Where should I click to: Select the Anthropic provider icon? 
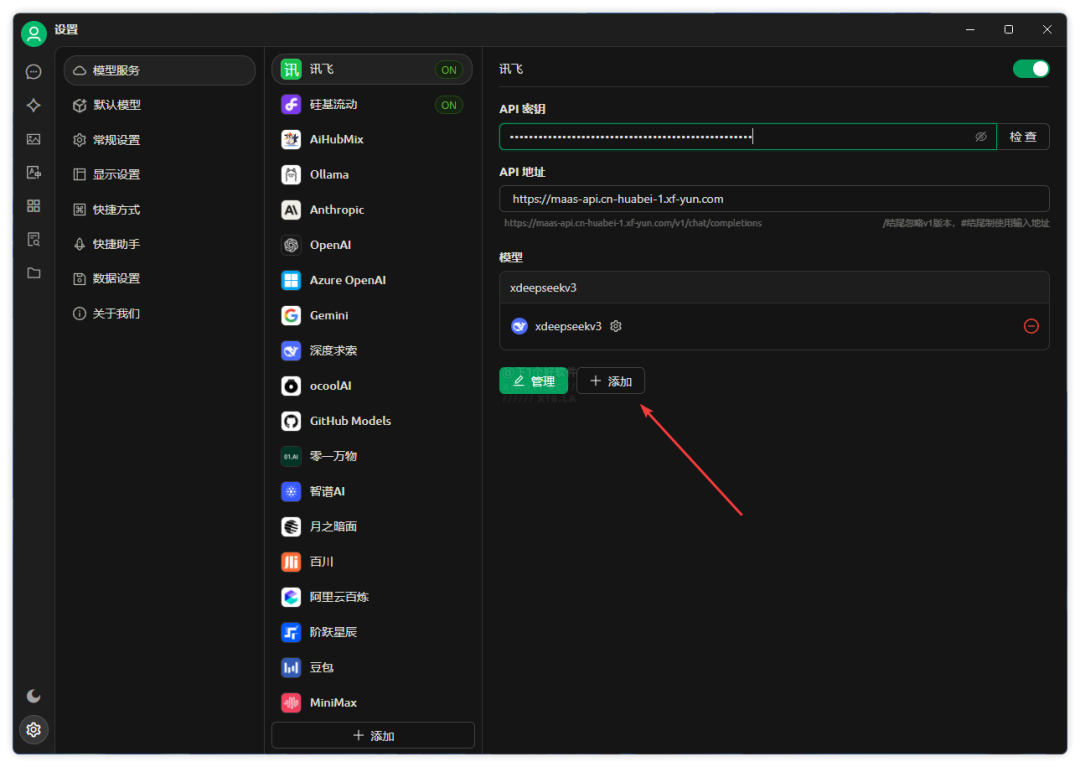pos(291,209)
